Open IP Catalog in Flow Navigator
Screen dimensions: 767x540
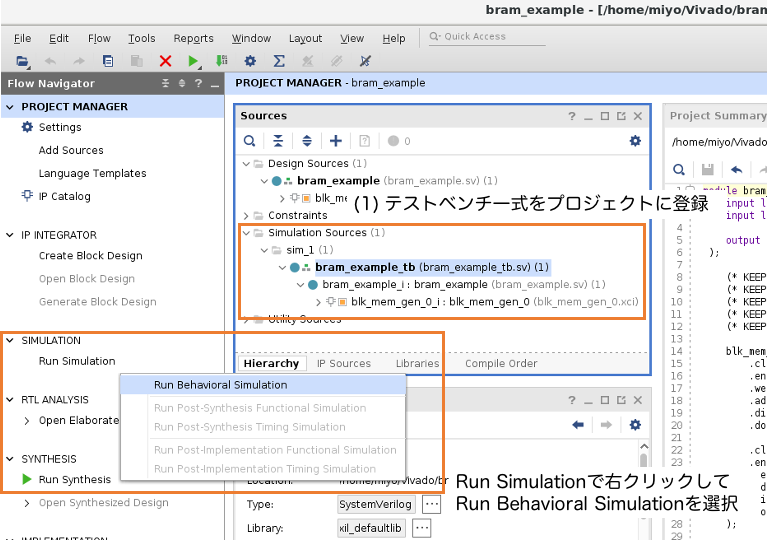[64, 196]
